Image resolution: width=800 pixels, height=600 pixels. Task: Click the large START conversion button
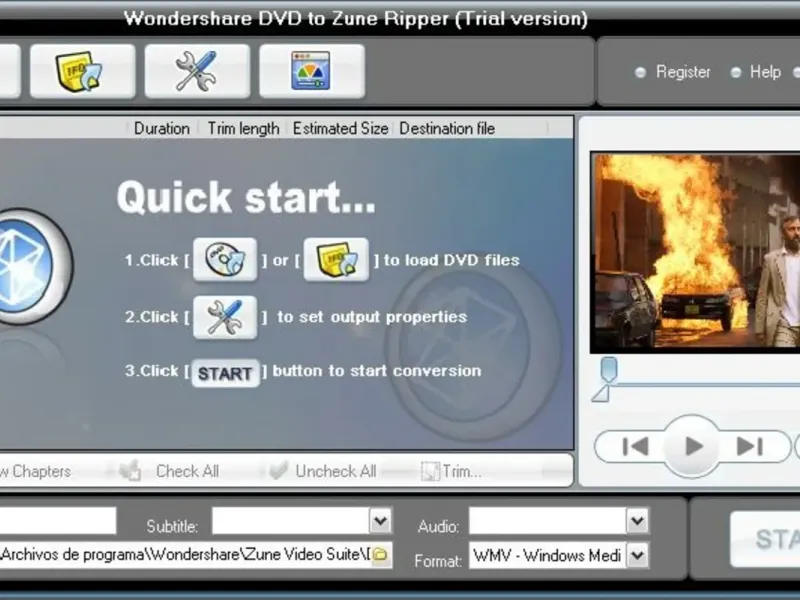[x=765, y=539]
